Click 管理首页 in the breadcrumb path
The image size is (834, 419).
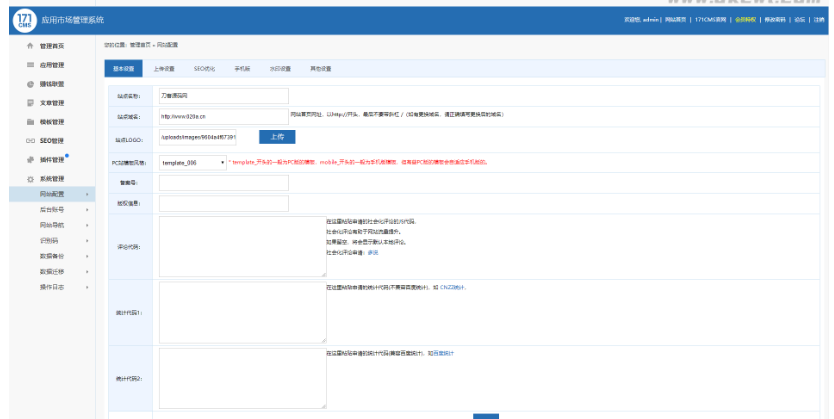pyautogui.click(x=140, y=45)
